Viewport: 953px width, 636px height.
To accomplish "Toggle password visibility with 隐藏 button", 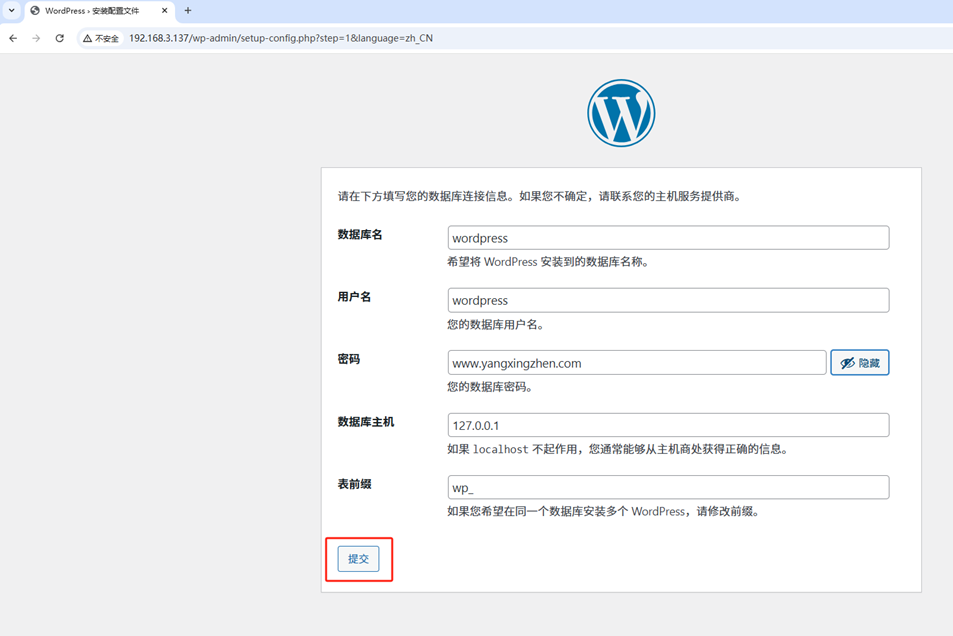I will click(x=859, y=363).
